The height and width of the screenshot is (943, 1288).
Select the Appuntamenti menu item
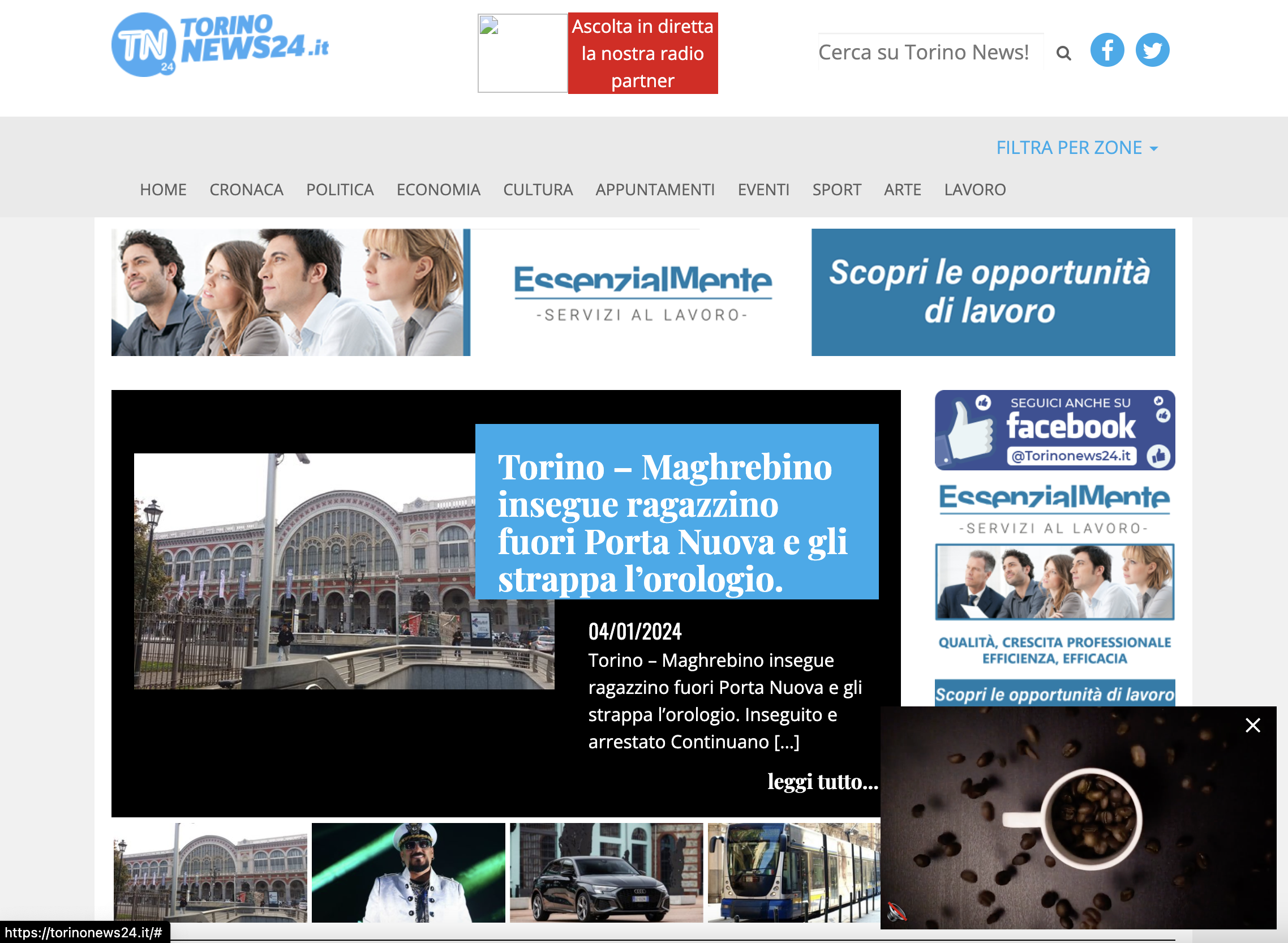click(x=655, y=190)
